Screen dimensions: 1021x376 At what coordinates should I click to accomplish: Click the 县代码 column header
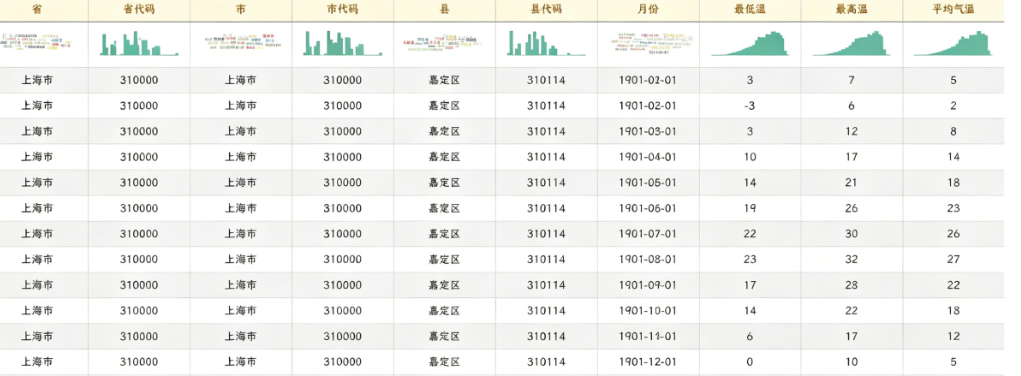pyautogui.click(x=546, y=10)
